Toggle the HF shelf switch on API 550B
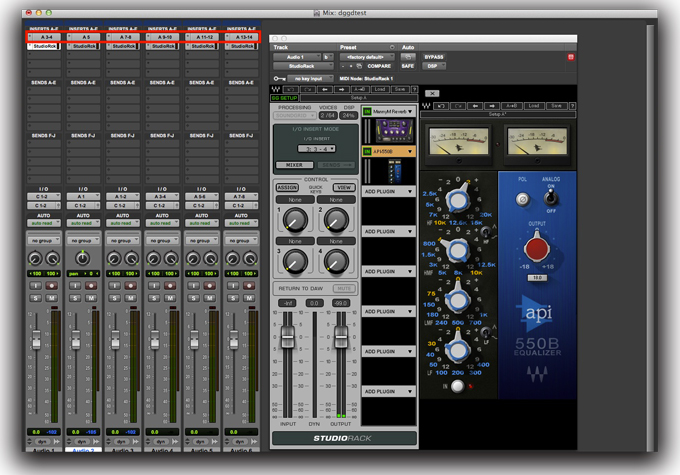The width and height of the screenshot is (680, 475). (486, 231)
